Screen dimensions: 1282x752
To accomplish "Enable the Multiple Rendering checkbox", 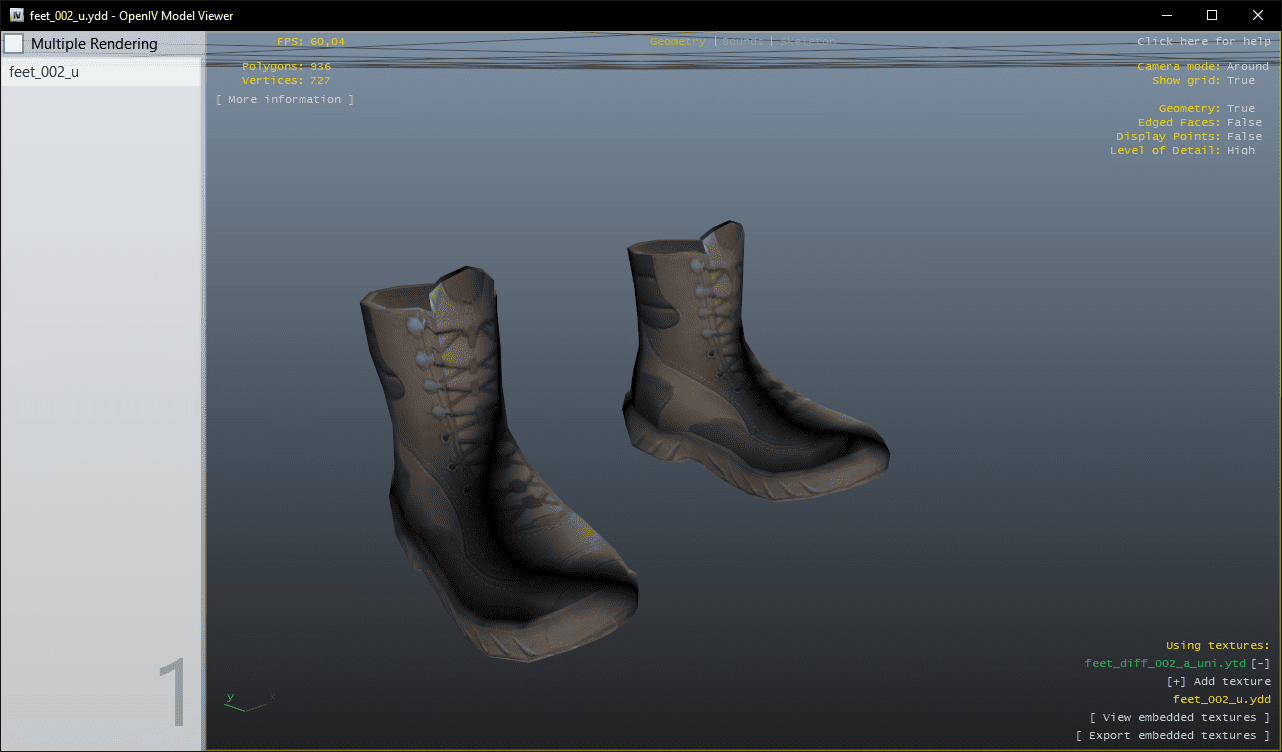I will tap(14, 44).
